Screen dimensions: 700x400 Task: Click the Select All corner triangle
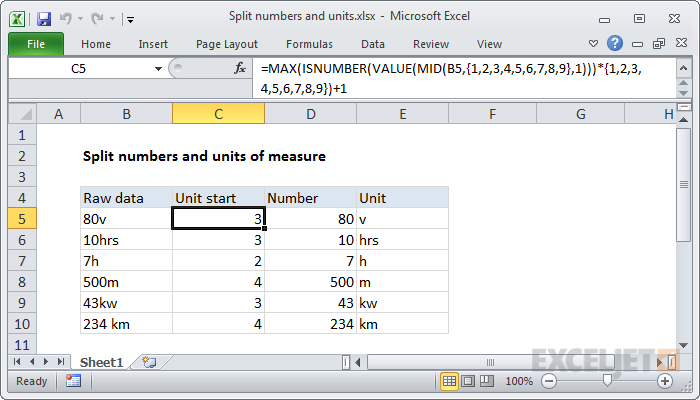22,114
